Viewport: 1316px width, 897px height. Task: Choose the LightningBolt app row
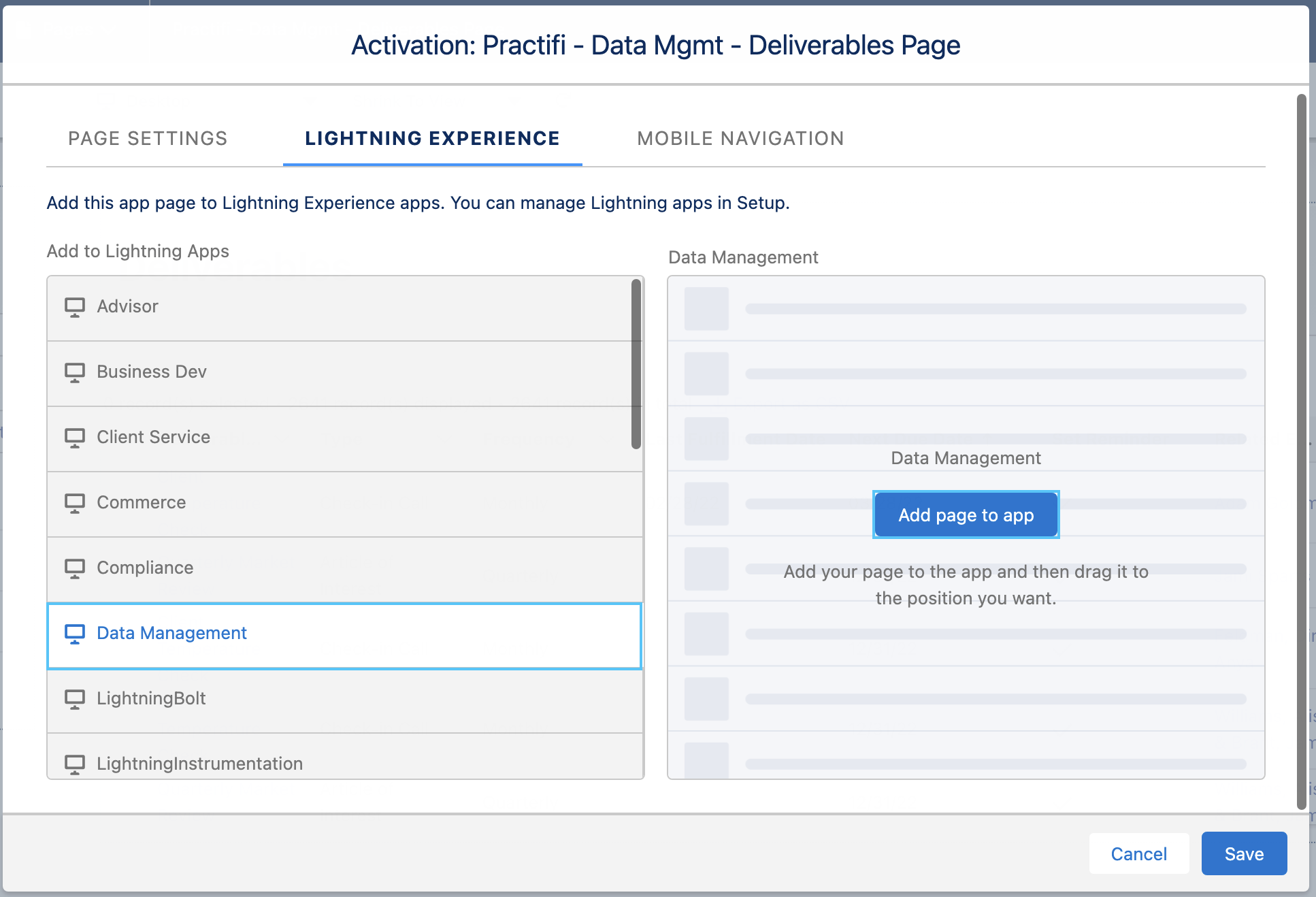[x=344, y=701]
